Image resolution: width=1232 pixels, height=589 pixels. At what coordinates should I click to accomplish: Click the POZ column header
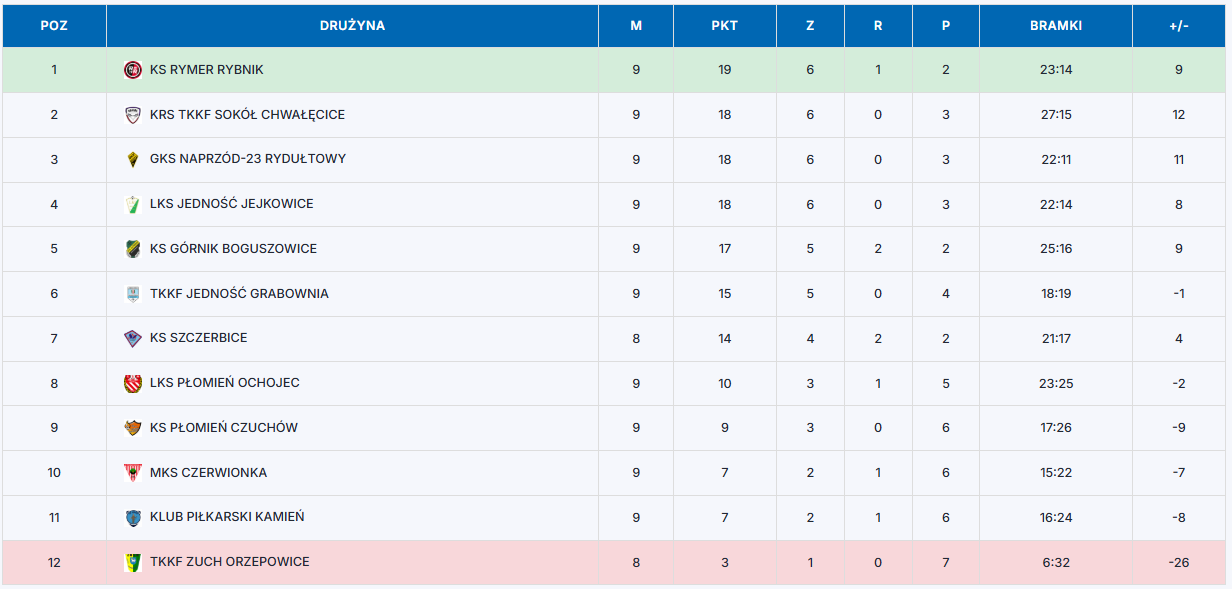[54, 26]
